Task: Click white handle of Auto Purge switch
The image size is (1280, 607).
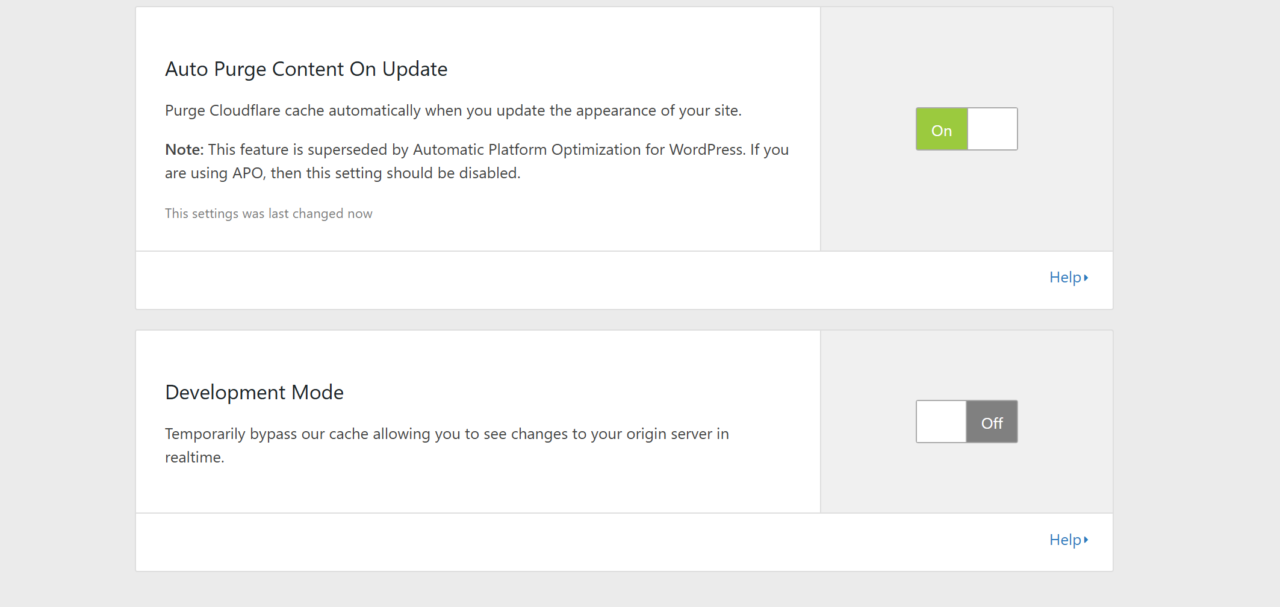Action: [992, 130]
